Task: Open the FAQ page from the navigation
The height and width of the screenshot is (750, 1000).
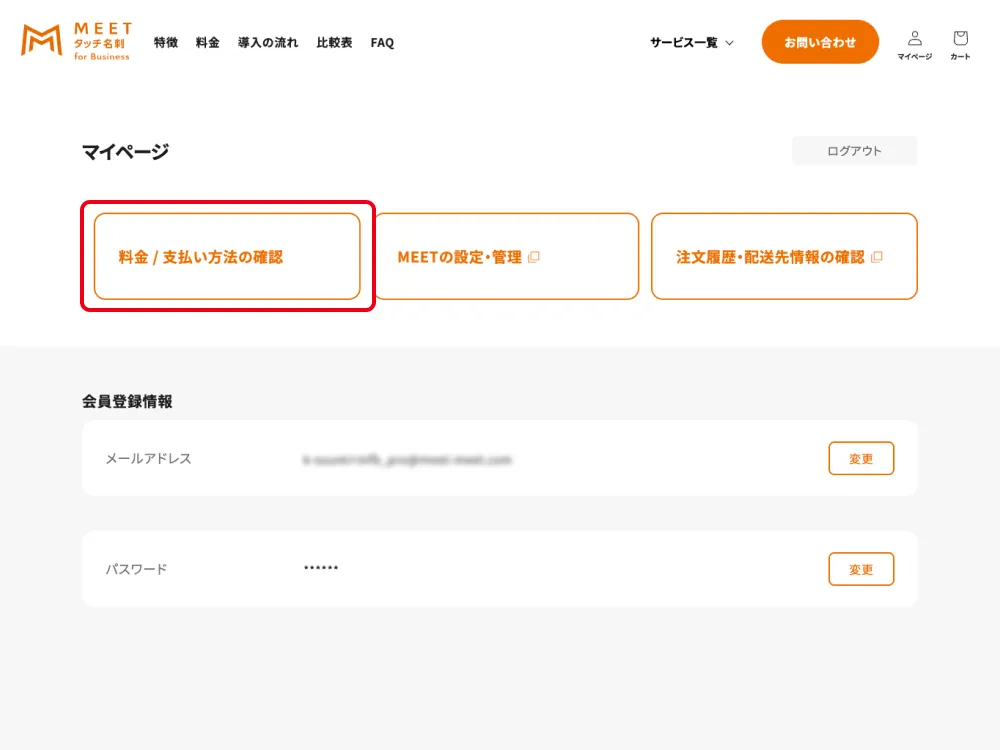Action: point(381,43)
